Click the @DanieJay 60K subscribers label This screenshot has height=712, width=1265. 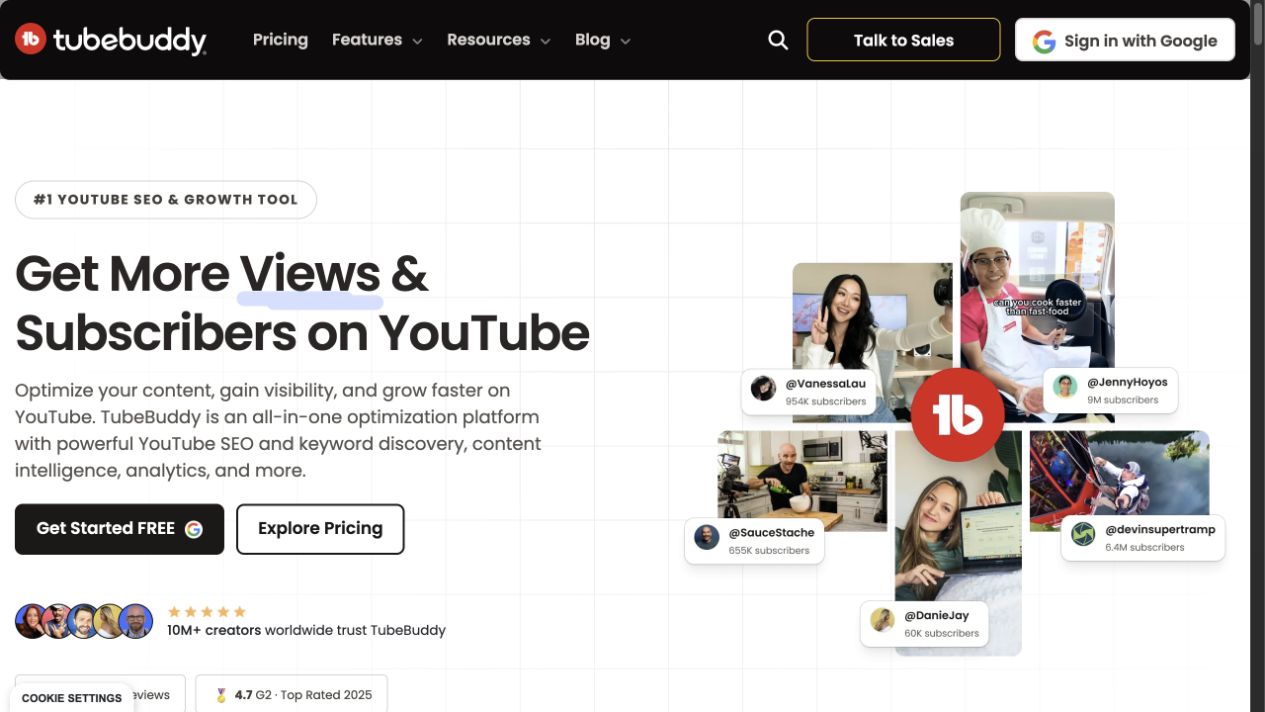point(925,623)
